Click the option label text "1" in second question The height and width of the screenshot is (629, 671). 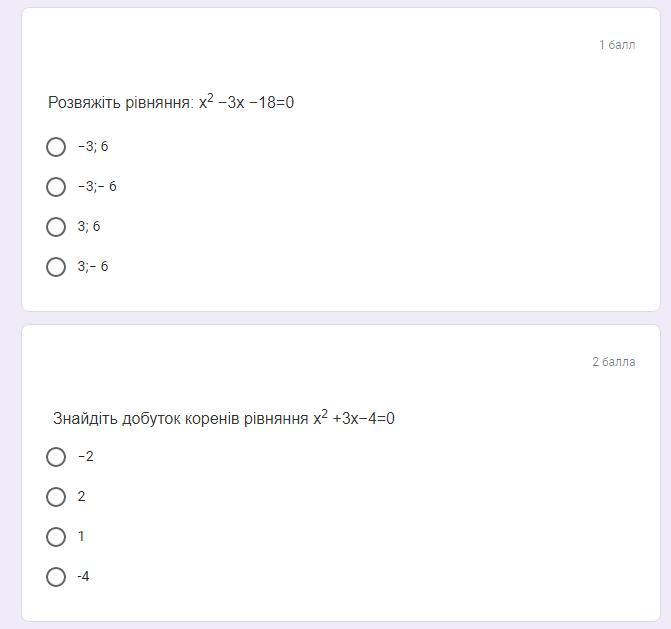click(81, 536)
